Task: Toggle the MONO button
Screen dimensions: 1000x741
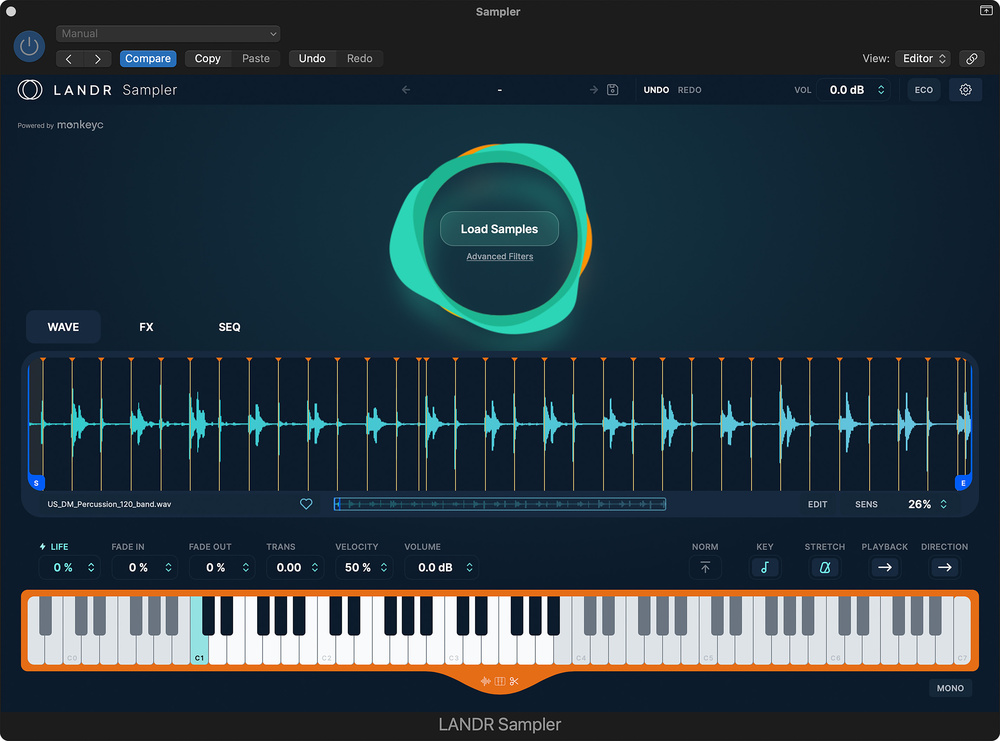Action: (950, 688)
